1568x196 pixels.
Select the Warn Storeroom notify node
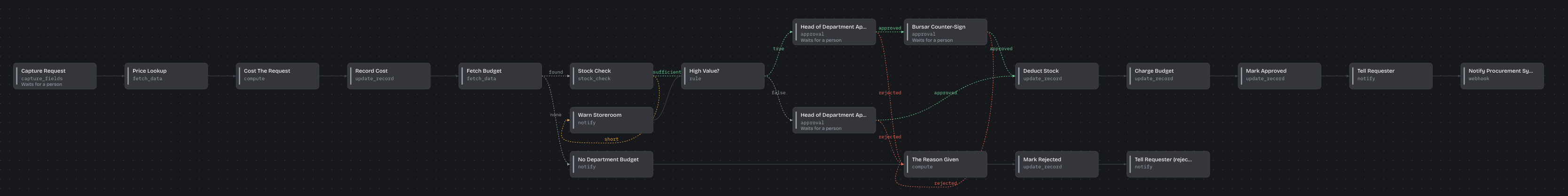(x=612, y=120)
